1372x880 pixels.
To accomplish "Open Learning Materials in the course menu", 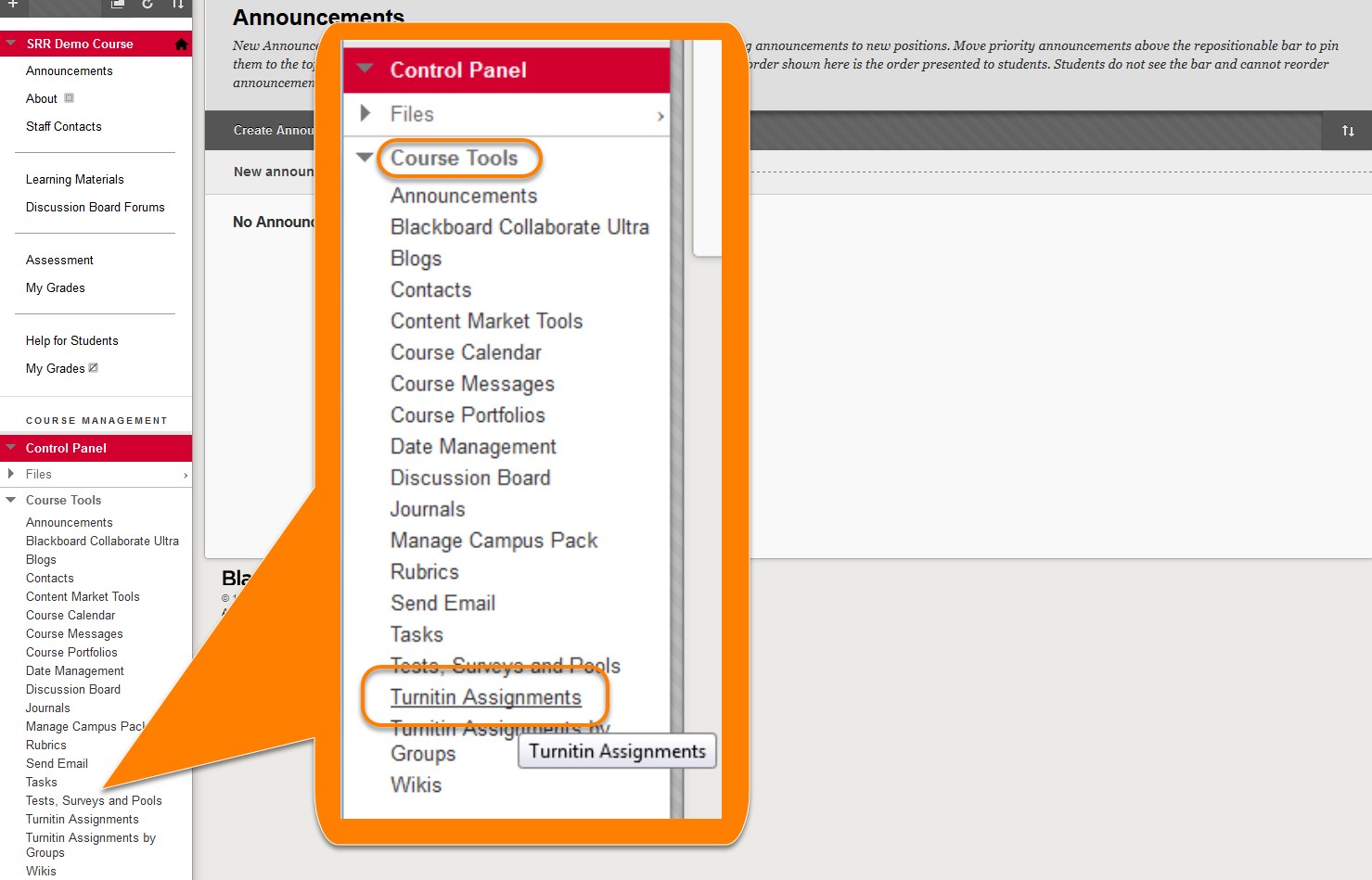I will point(75,180).
